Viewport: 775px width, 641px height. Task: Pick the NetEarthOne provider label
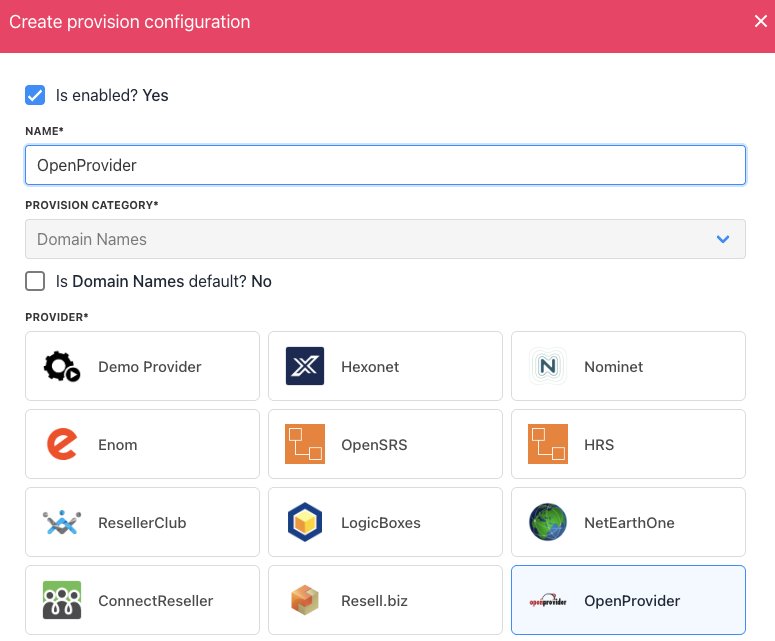pyautogui.click(x=629, y=523)
